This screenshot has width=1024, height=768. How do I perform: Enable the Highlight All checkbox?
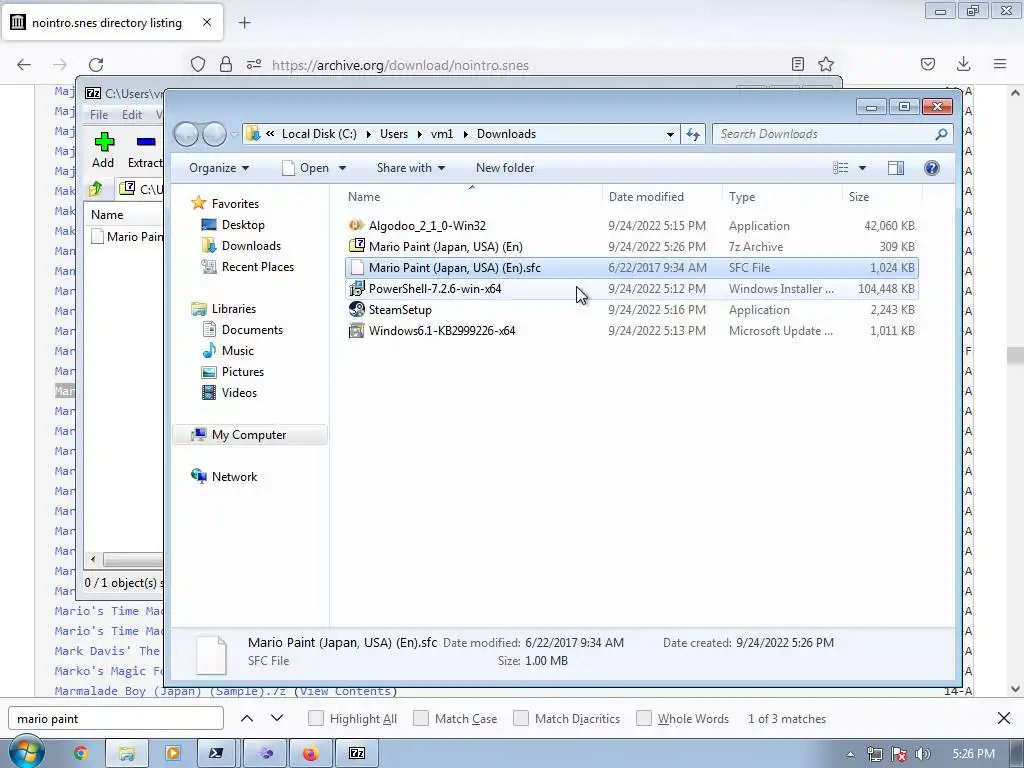click(316, 718)
